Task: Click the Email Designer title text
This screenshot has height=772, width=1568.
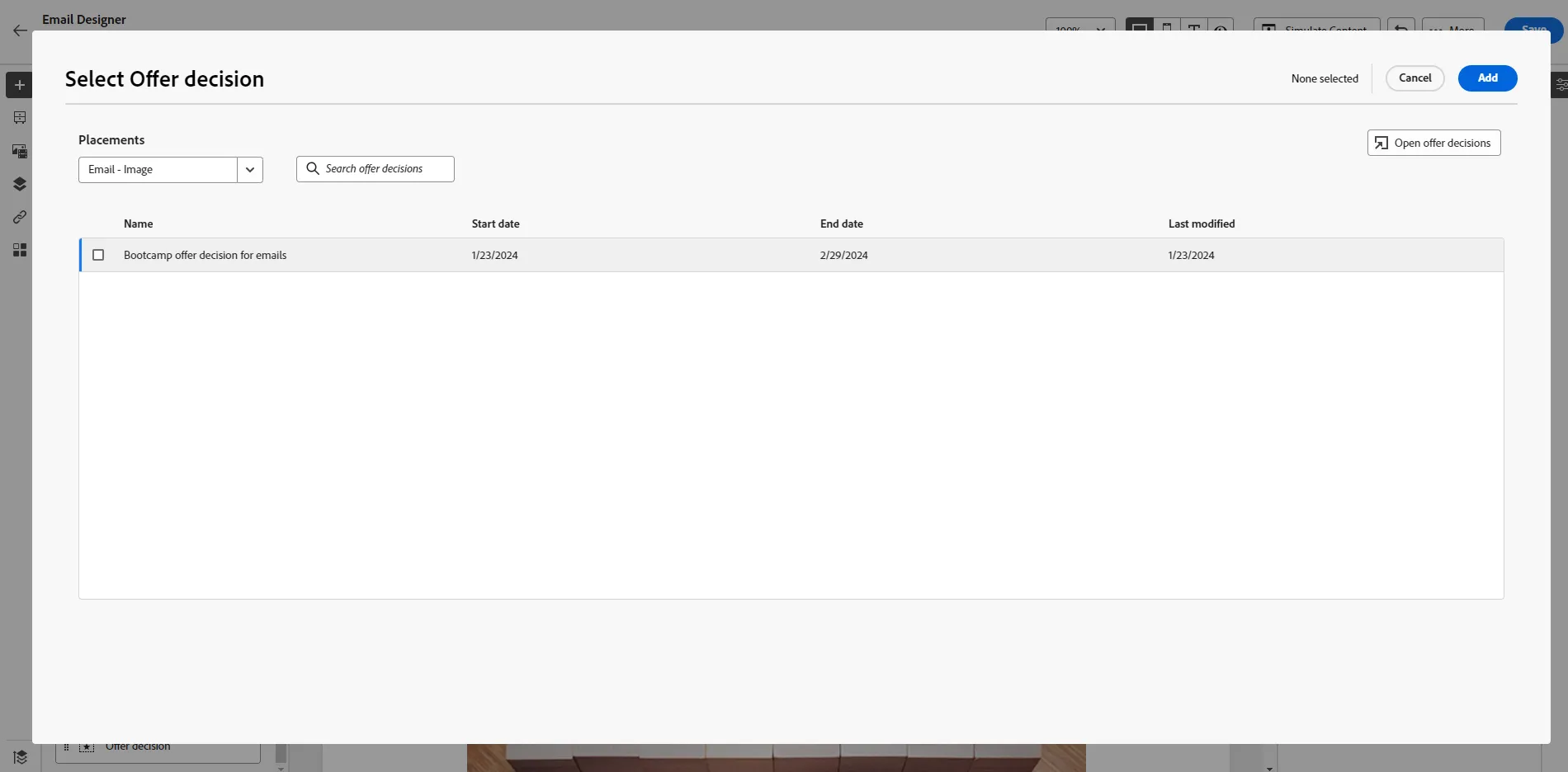Action: tap(84, 19)
